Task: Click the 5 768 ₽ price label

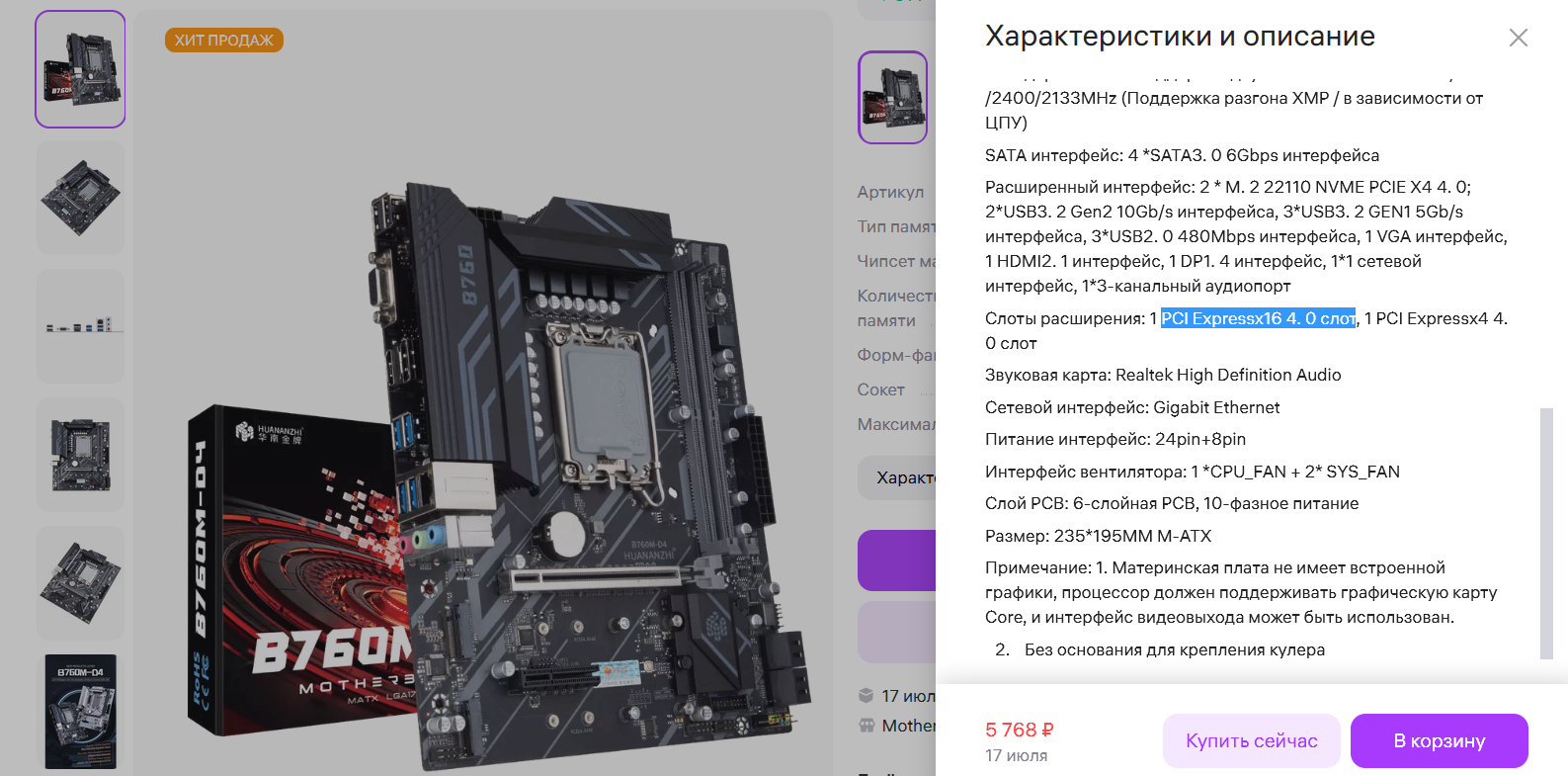Action: [x=1020, y=730]
